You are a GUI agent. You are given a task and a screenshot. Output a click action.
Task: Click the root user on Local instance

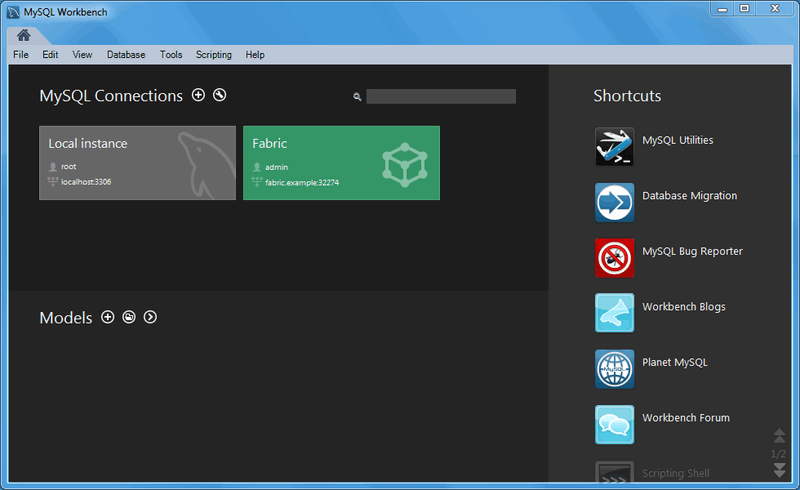click(x=68, y=166)
